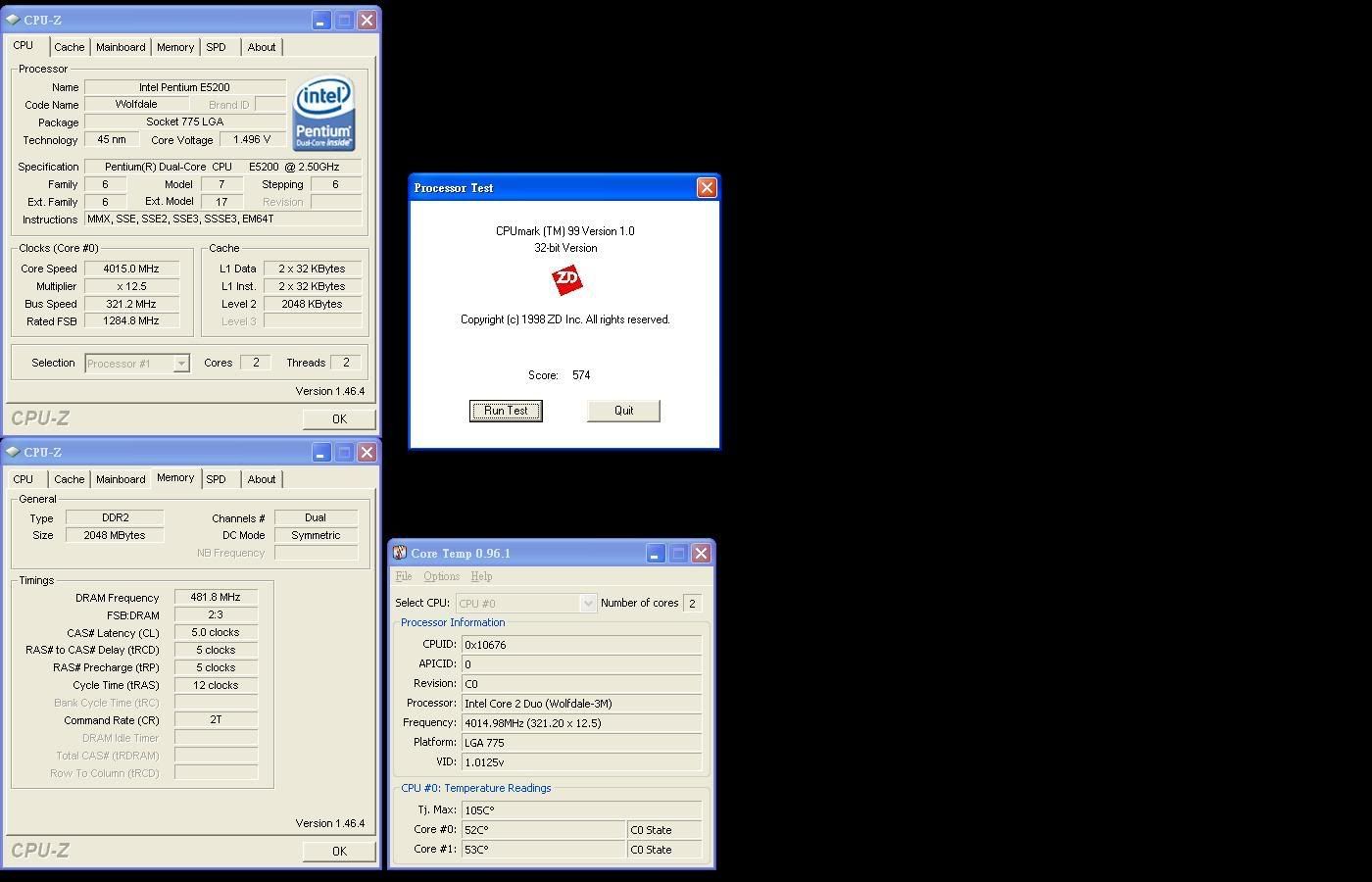Open the Cache tab in top CPU-Z
This screenshot has width=1372, height=882.
(x=69, y=47)
